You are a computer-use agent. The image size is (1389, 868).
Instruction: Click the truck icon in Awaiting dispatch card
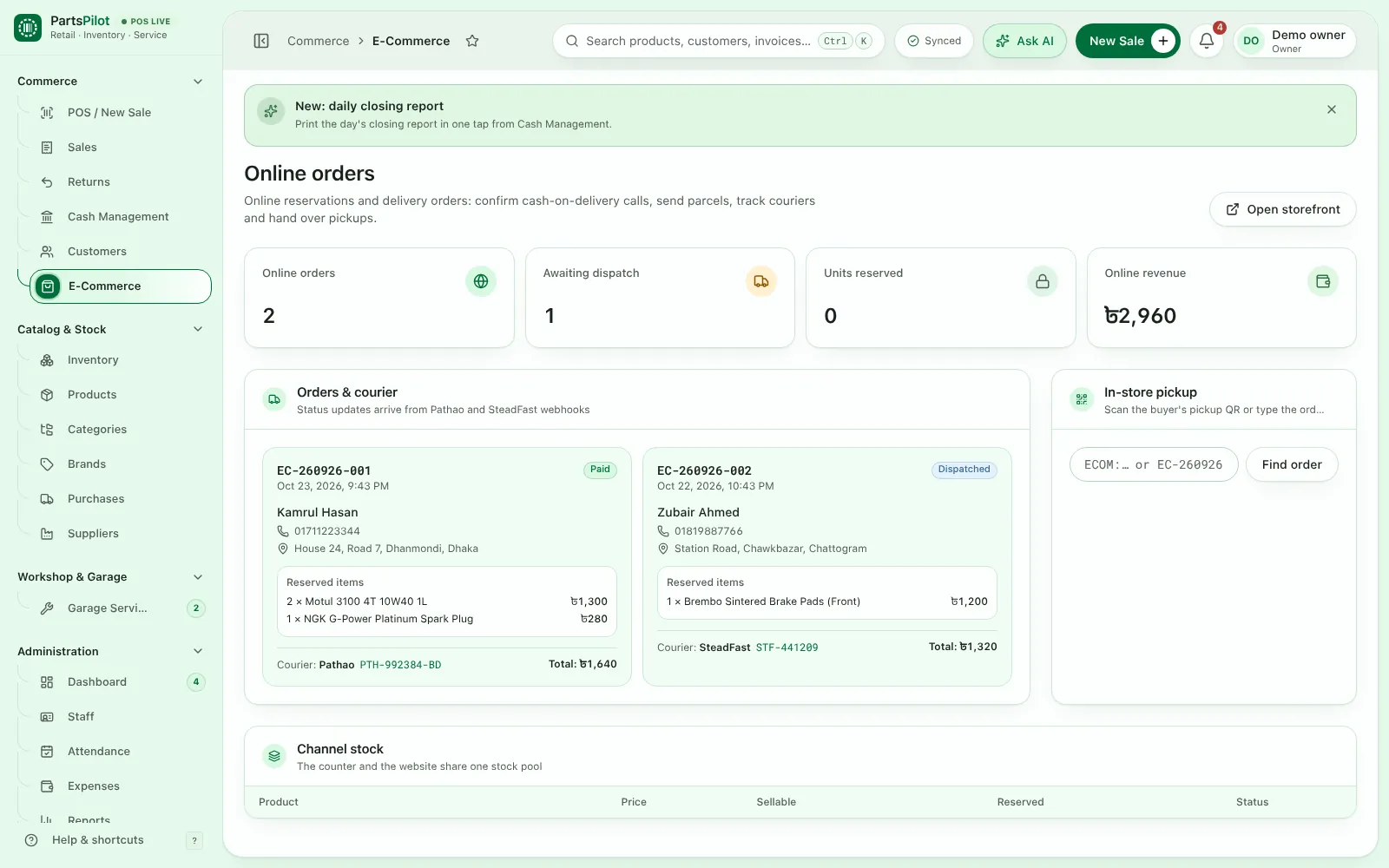[761, 281]
